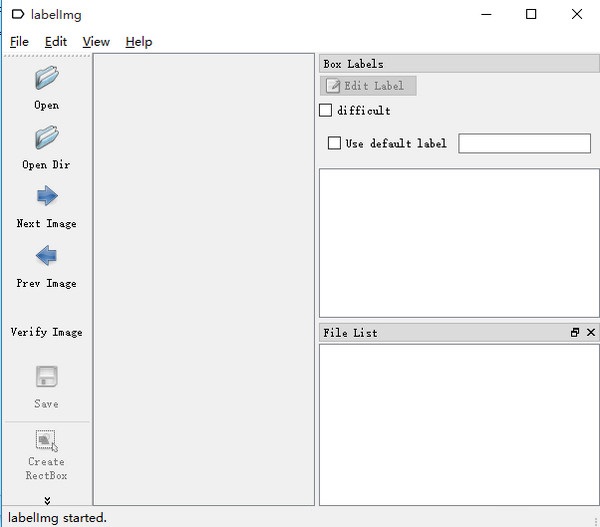Image resolution: width=600 pixels, height=527 pixels.
Task: Go to Prev Image arrow
Action: 46,257
